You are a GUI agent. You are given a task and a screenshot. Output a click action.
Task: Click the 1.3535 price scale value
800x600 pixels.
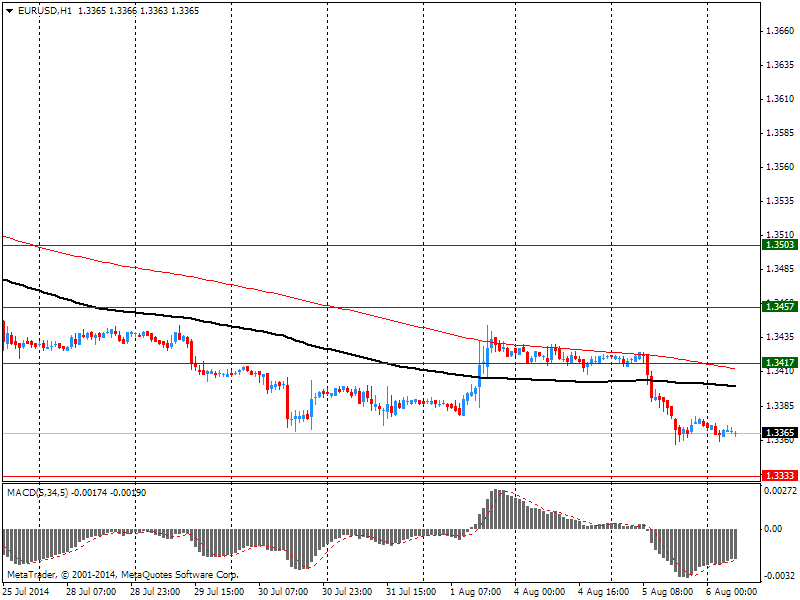click(780, 201)
